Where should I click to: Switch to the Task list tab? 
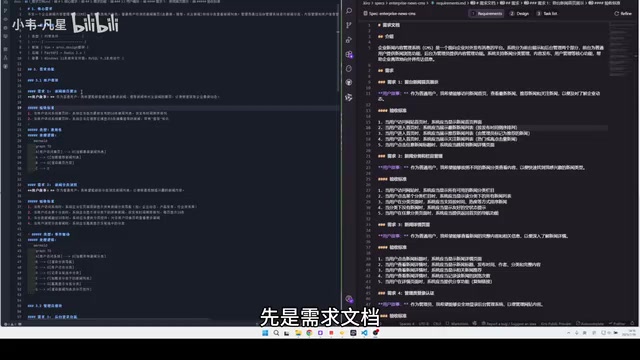[547, 13]
